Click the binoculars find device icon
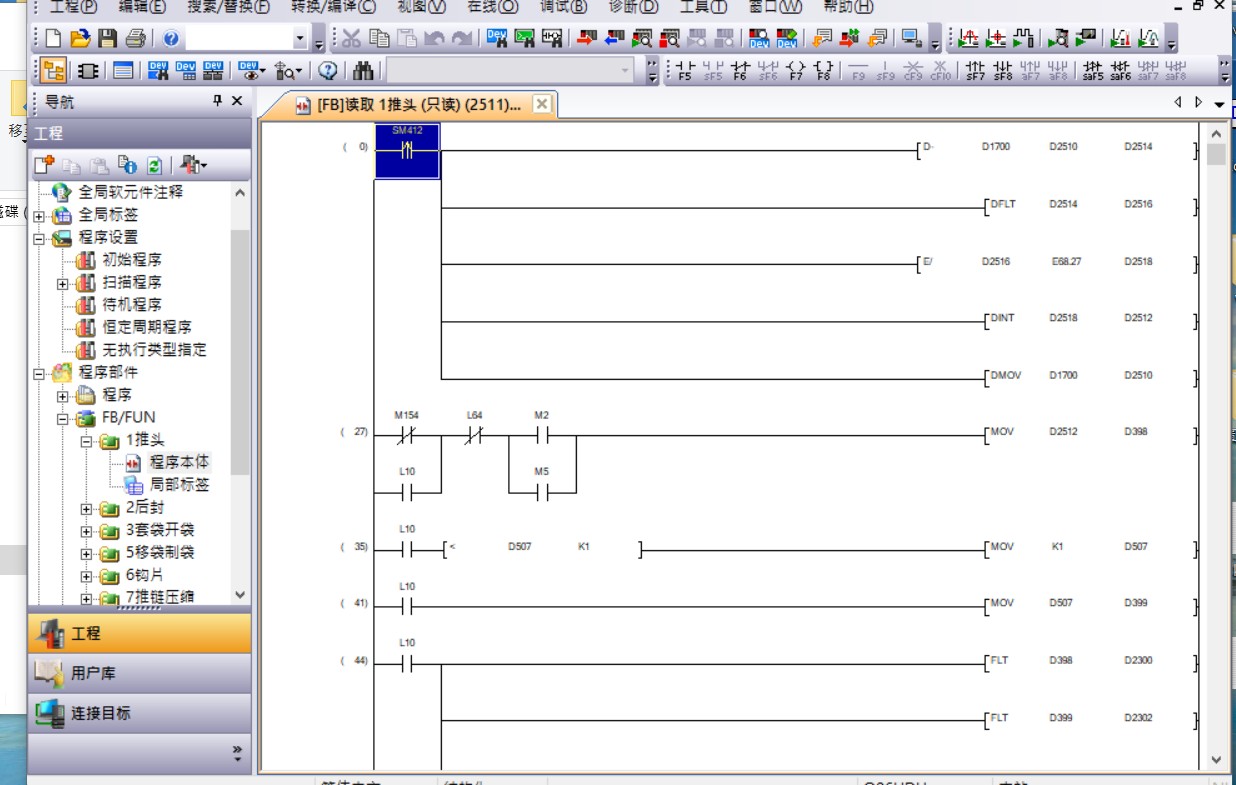Screen dimensions: 1236x785 tap(363, 71)
